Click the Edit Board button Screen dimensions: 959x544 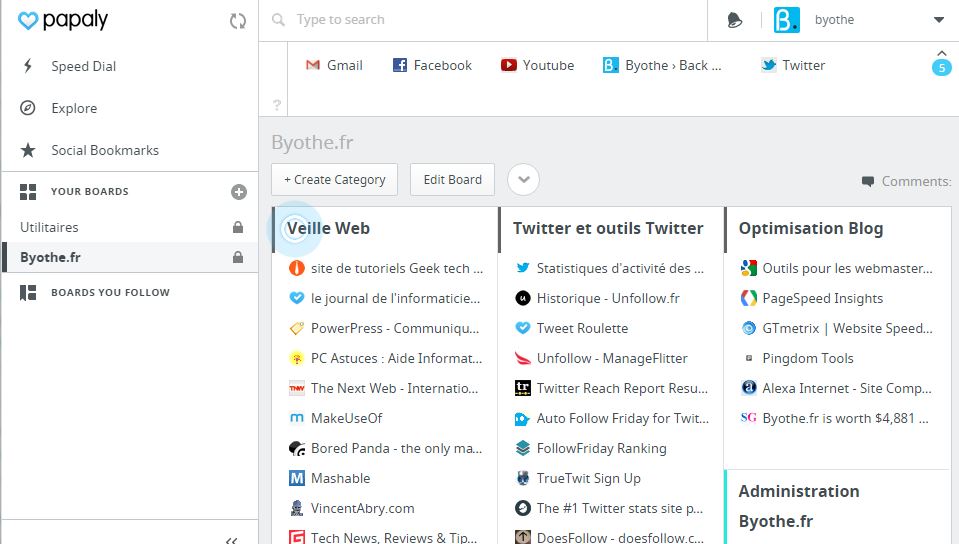452,179
